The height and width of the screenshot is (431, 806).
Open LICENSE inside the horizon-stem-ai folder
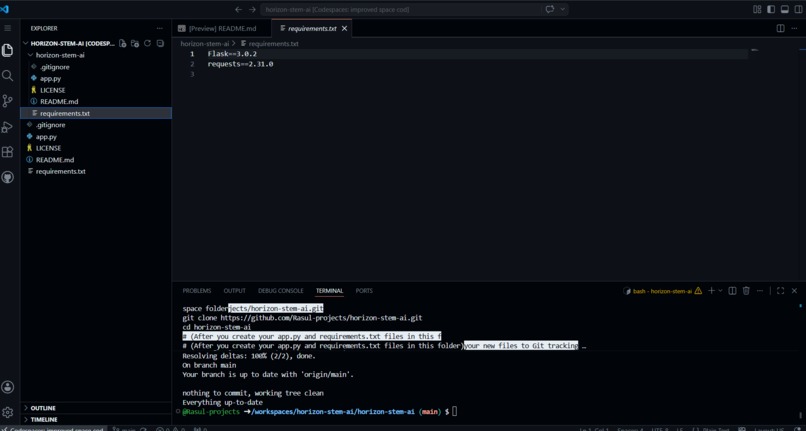[52, 90]
